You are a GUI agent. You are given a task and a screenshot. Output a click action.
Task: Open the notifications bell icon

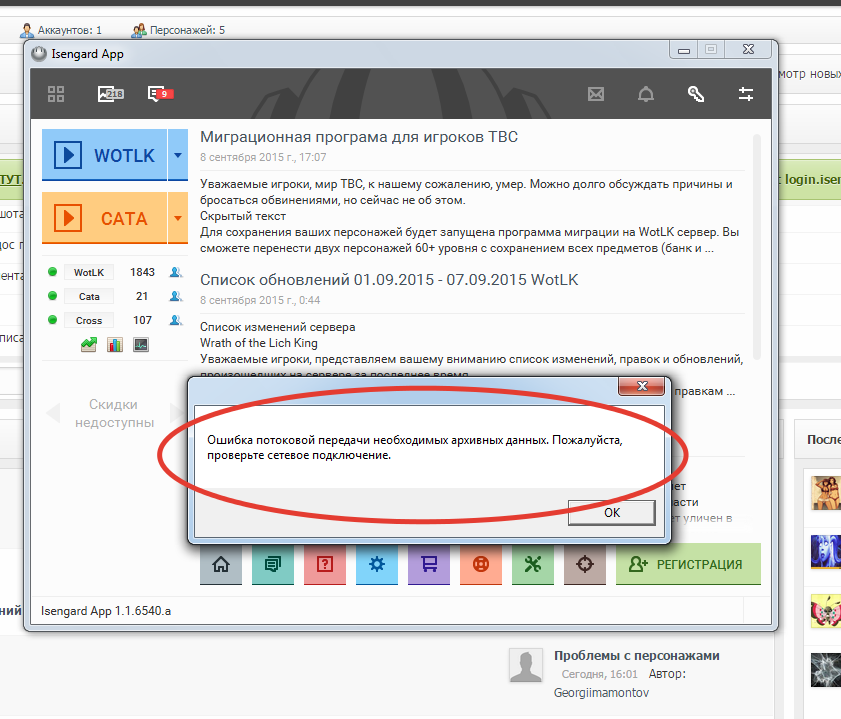click(x=646, y=94)
